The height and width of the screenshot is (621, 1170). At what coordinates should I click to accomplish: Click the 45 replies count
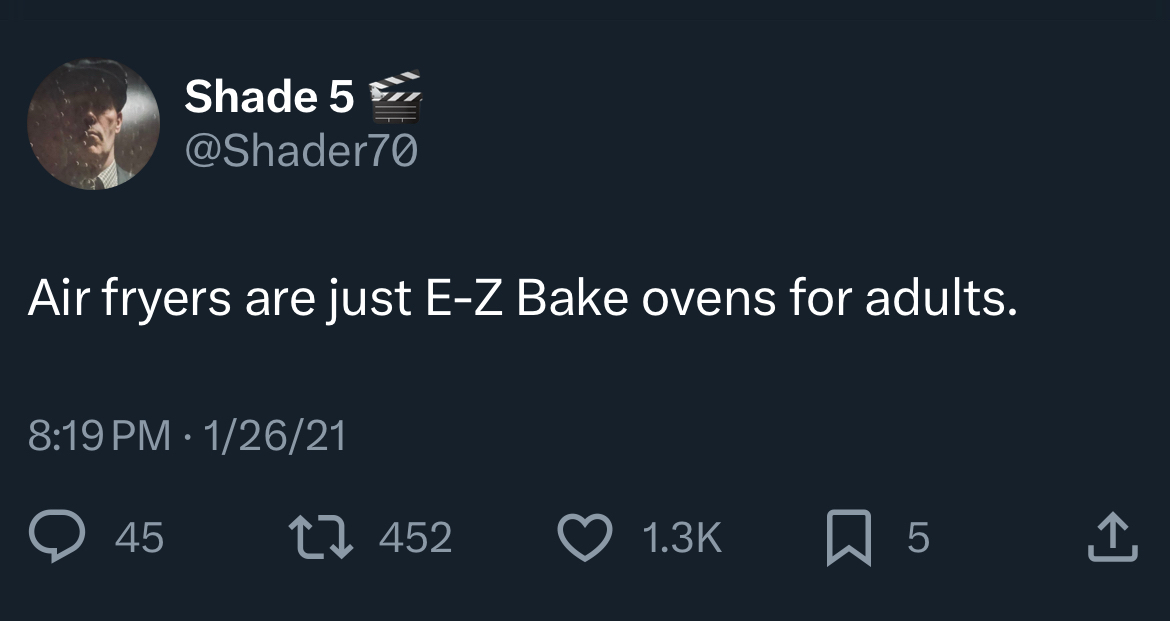tap(139, 539)
